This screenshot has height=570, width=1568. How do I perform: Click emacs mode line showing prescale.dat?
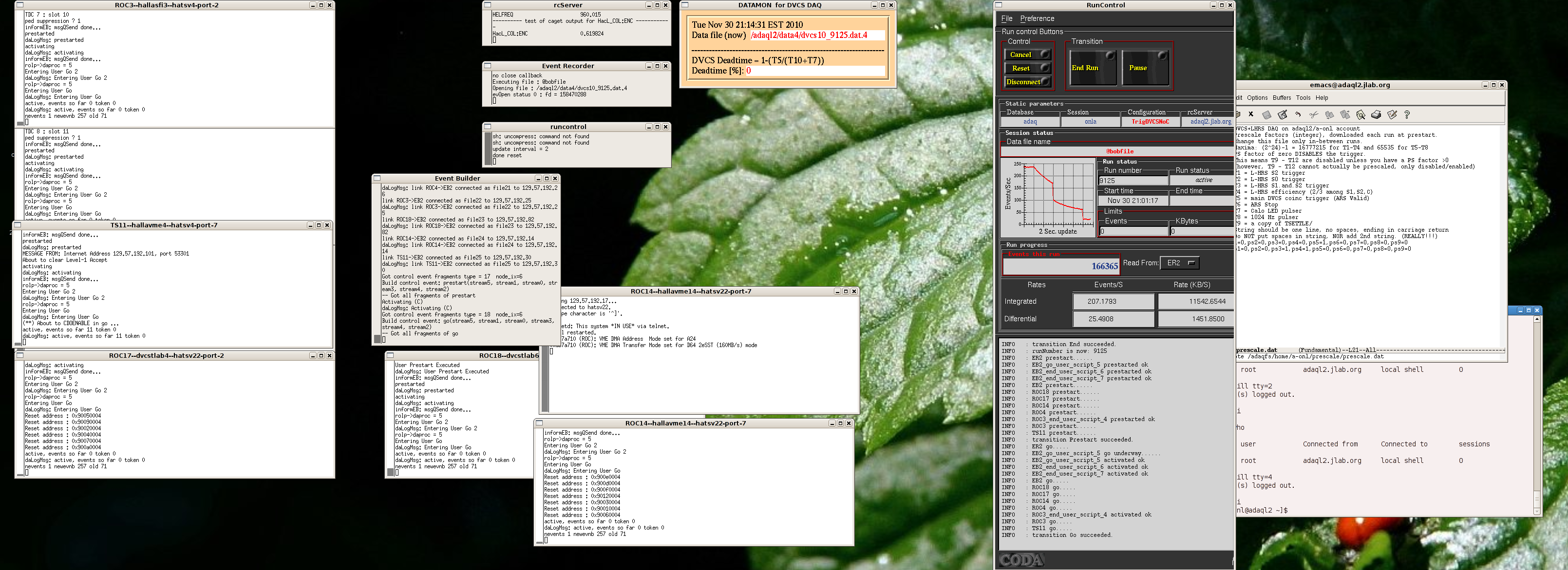point(1370,350)
